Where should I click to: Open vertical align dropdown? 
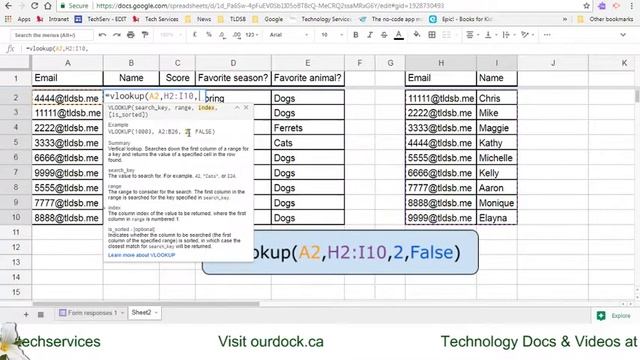point(490,35)
